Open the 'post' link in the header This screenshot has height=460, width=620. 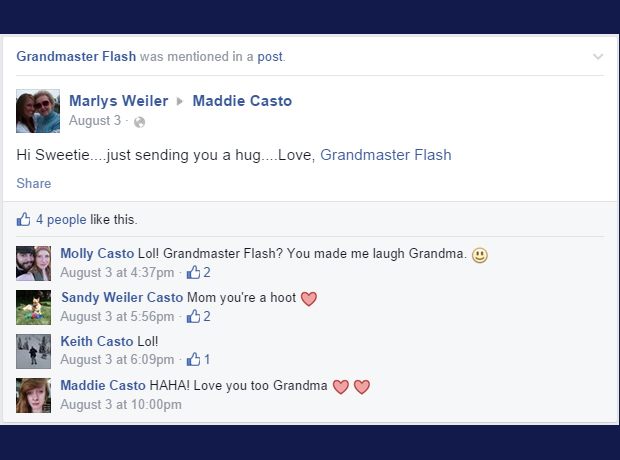(x=270, y=57)
